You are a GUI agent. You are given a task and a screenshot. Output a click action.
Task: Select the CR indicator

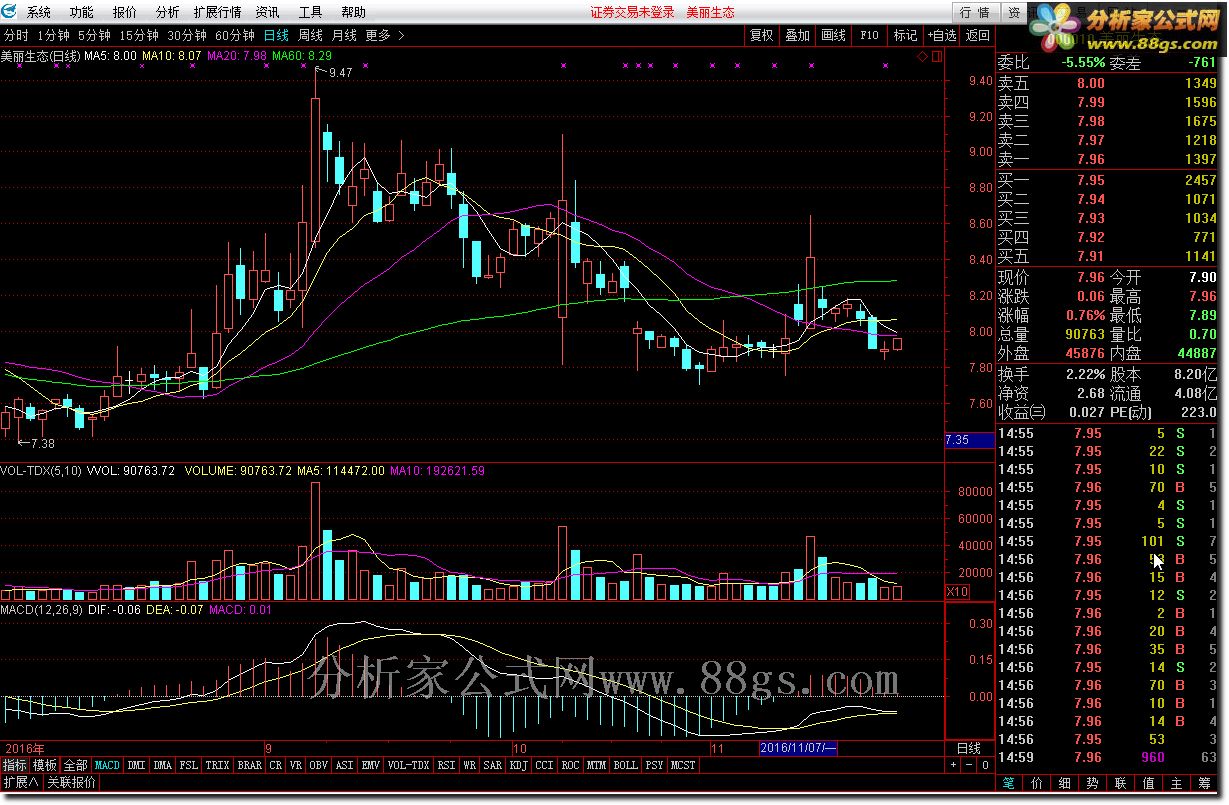276,765
